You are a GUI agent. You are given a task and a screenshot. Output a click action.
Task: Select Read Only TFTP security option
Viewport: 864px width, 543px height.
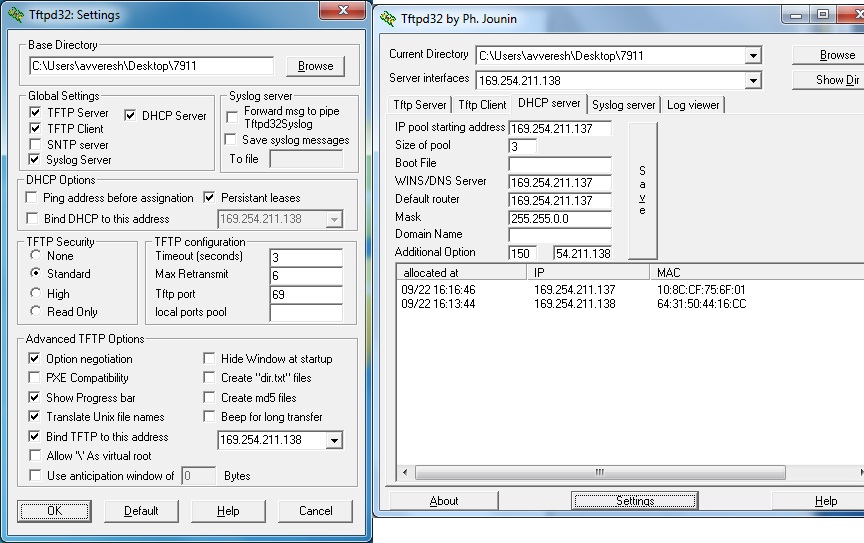pyautogui.click(x=35, y=311)
